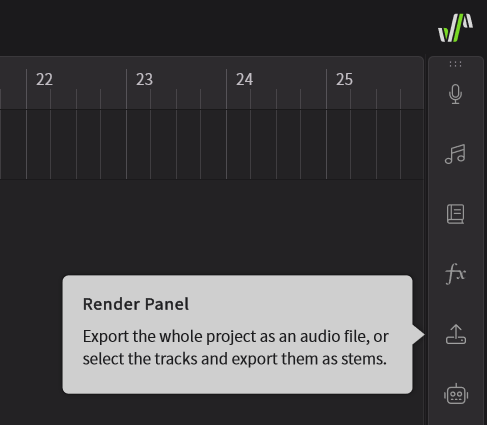Click the Synthesizer V logo icon
487x425 pixels.
point(455,28)
